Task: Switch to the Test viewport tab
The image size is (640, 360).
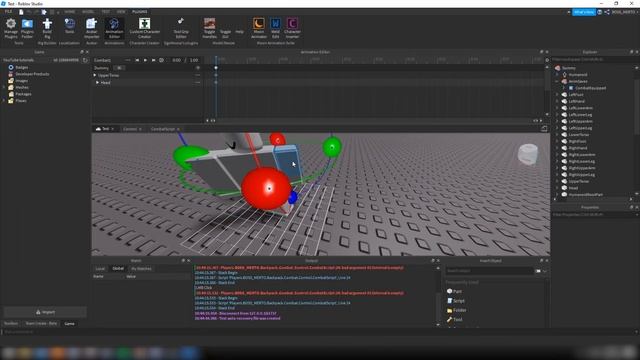Action: point(105,129)
